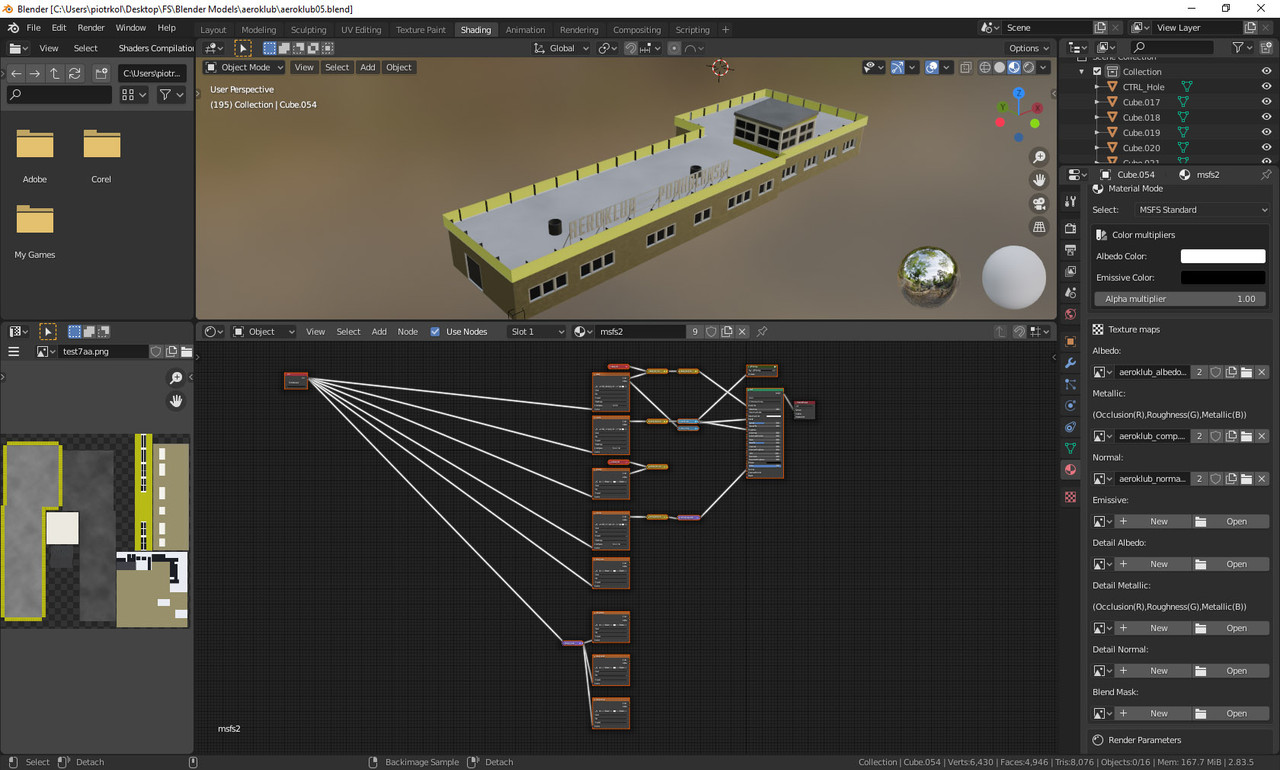Create a new folder in file browser
Image resolution: width=1280 pixels, height=770 pixels.
102,73
